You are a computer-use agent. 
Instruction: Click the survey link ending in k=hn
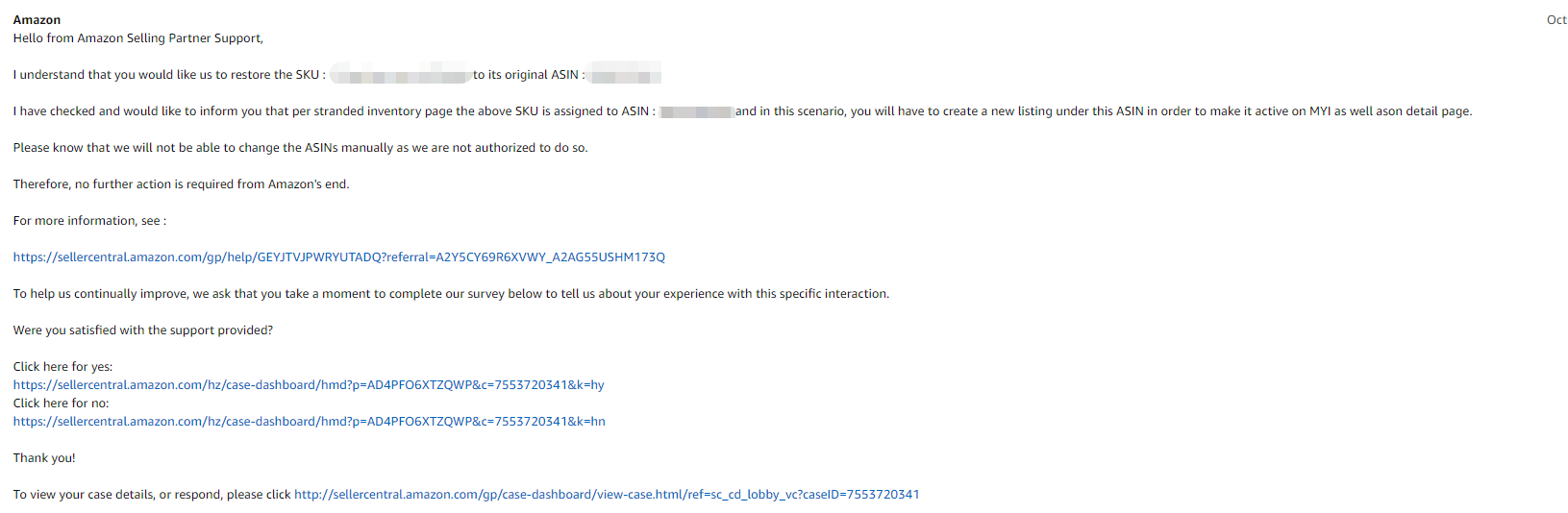pos(310,422)
